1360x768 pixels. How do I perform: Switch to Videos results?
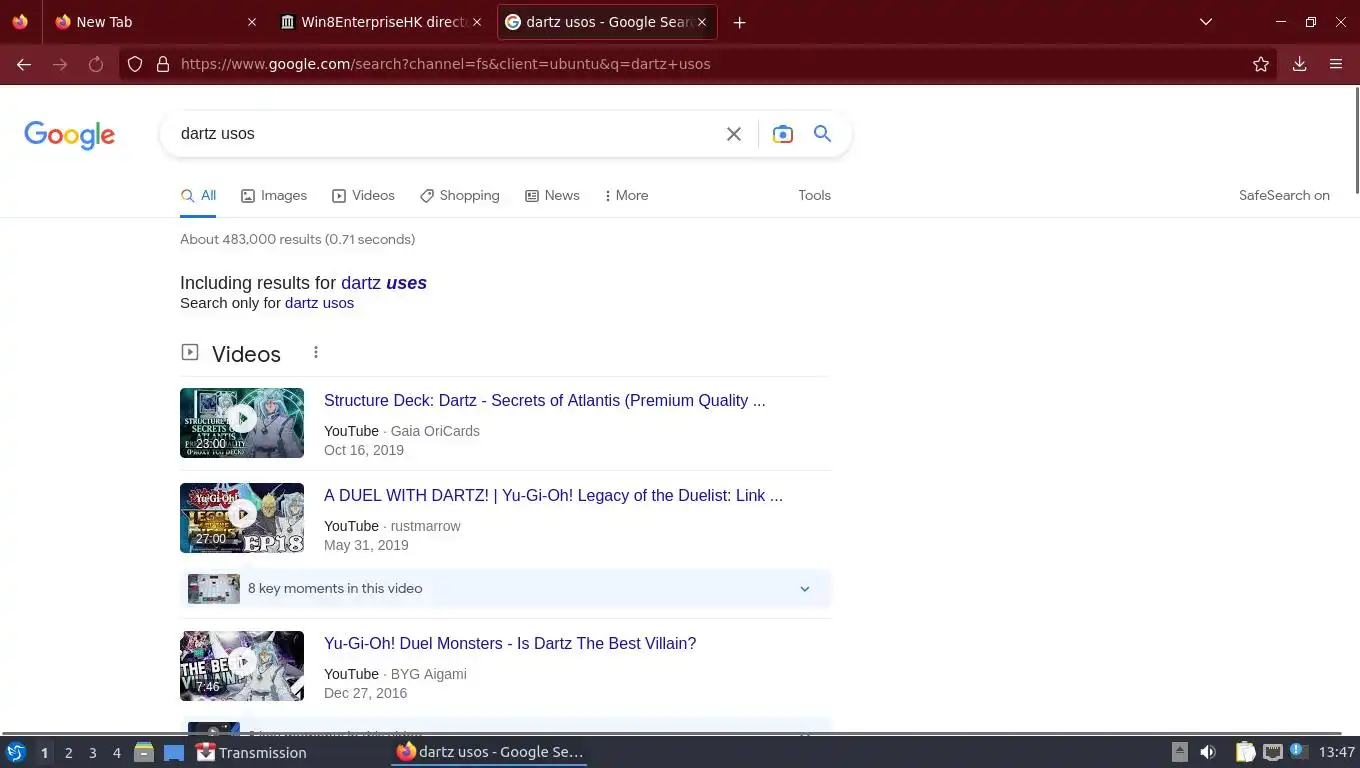363,196
